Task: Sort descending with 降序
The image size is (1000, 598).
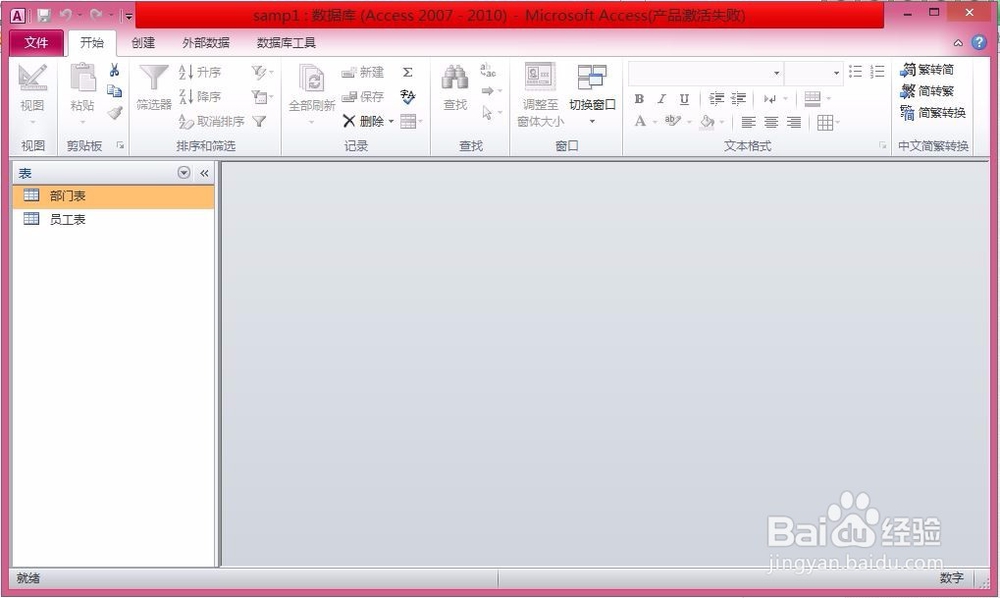Action: pos(200,96)
